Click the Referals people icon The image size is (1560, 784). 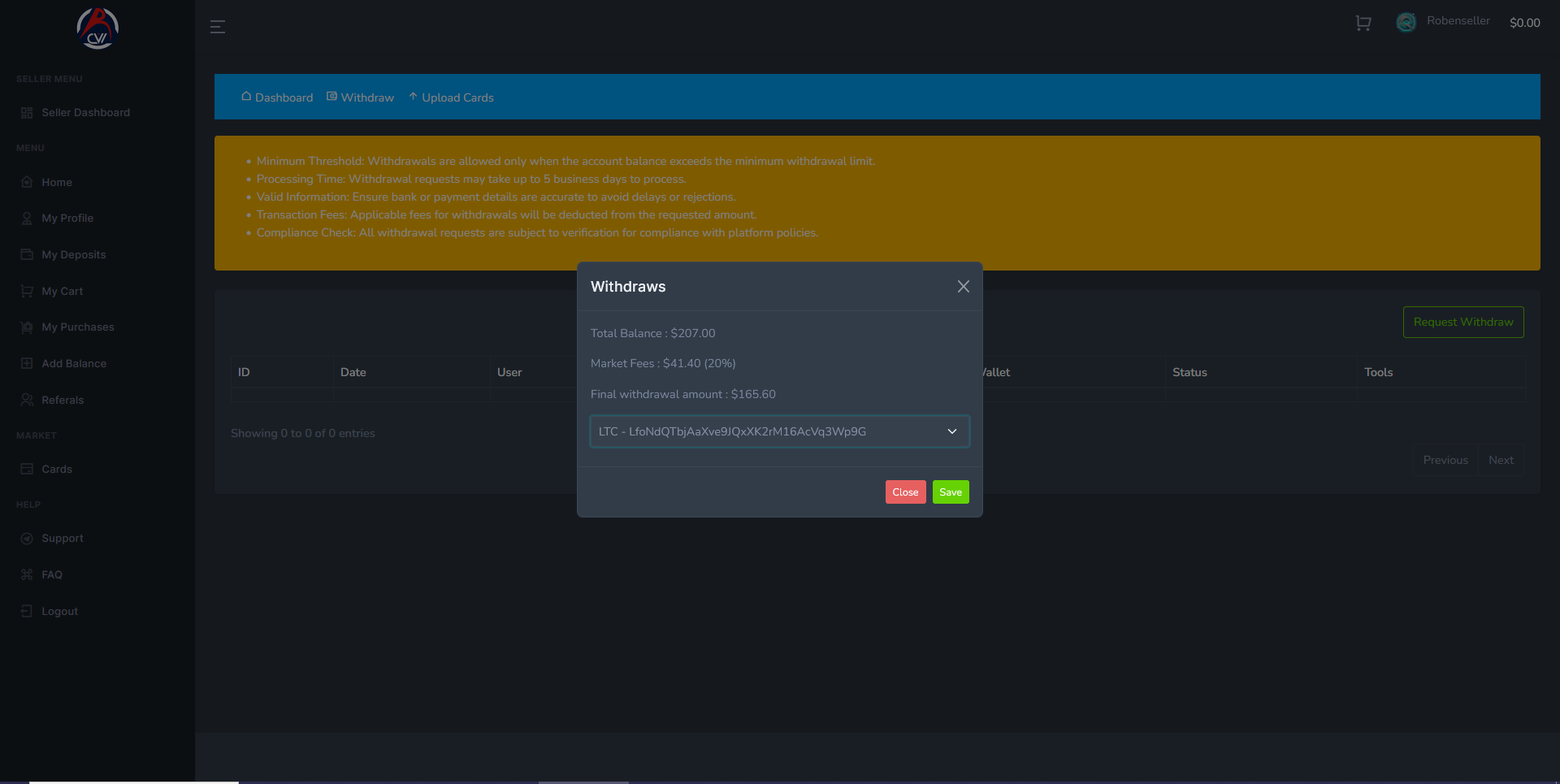click(x=27, y=400)
